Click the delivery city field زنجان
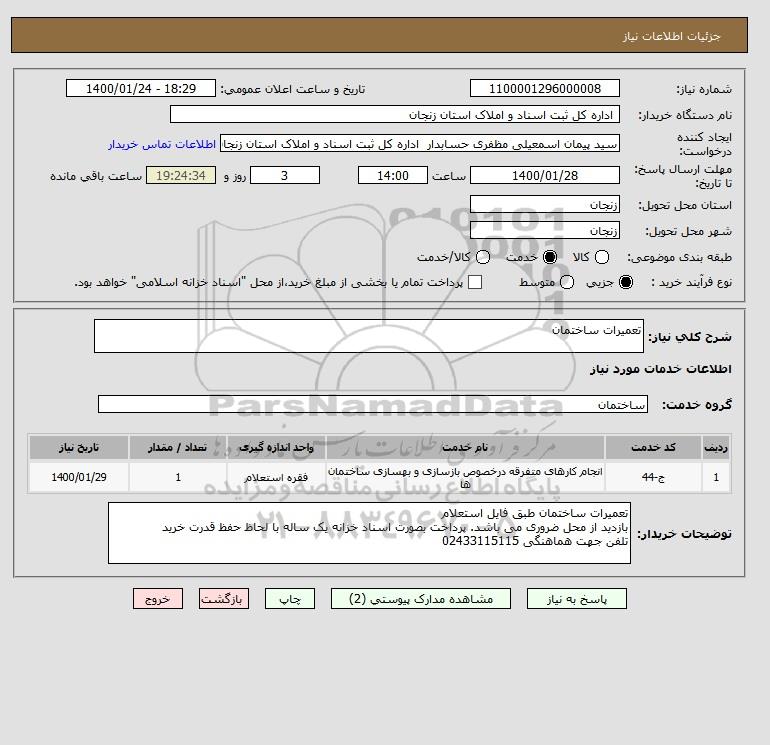The height and width of the screenshot is (745, 770). [x=545, y=230]
